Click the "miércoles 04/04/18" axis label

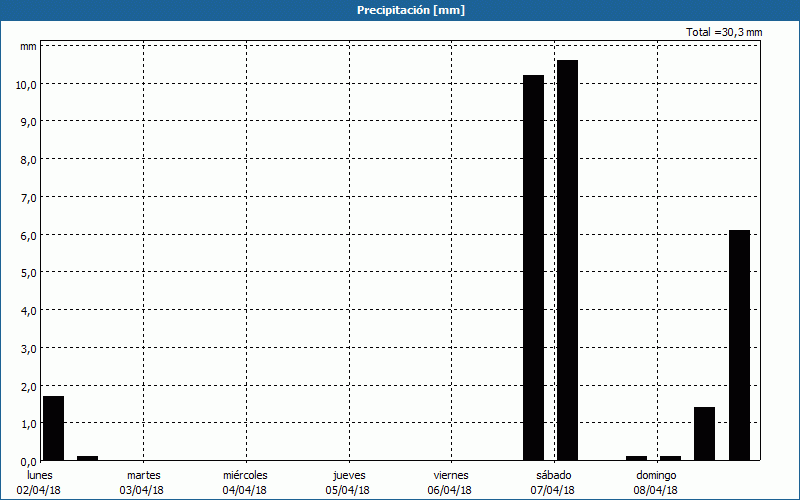pyautogui.click(x=245, y=482)
